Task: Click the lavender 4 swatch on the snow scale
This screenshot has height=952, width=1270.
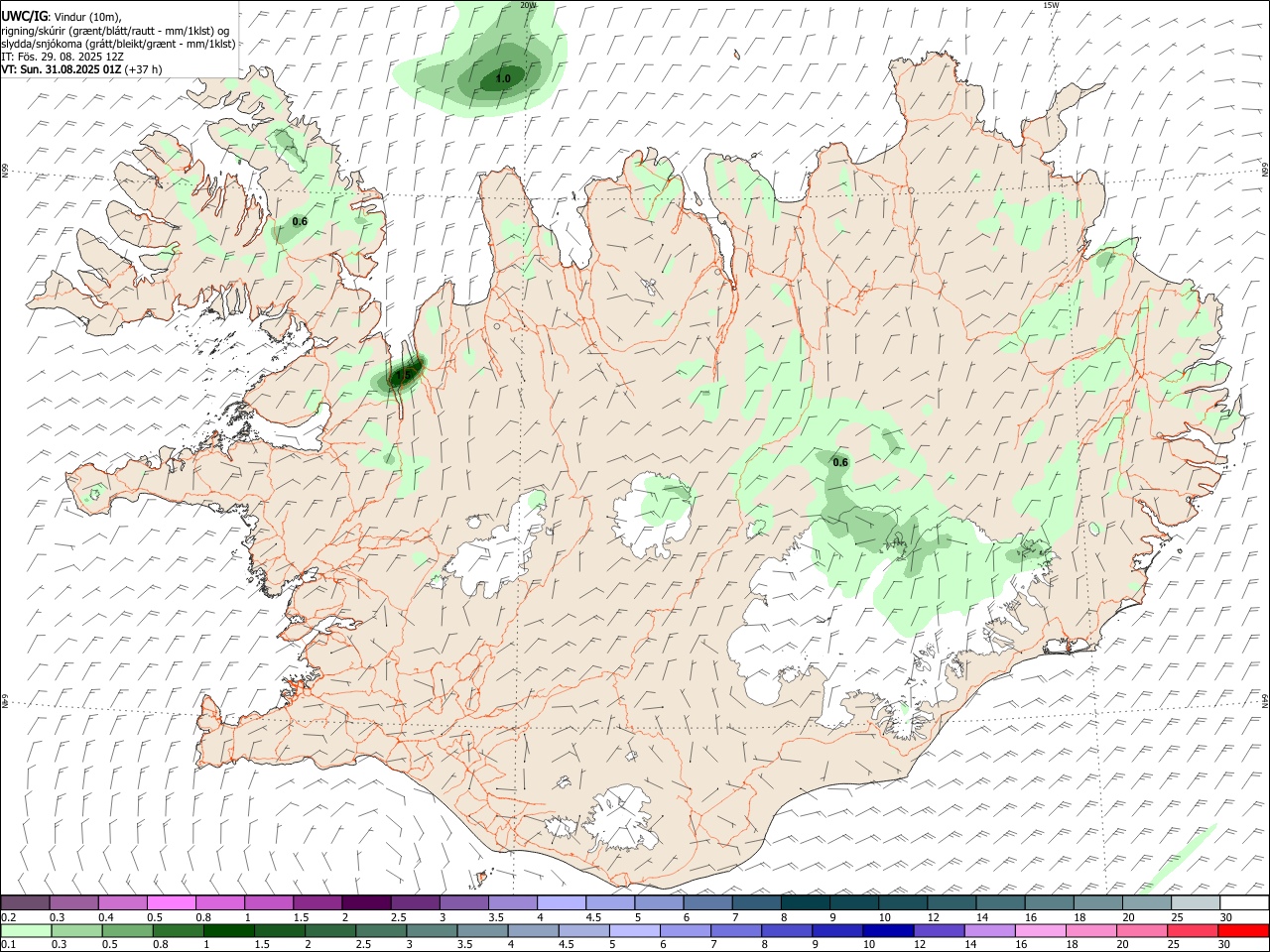Action: (x=561, y=902)
